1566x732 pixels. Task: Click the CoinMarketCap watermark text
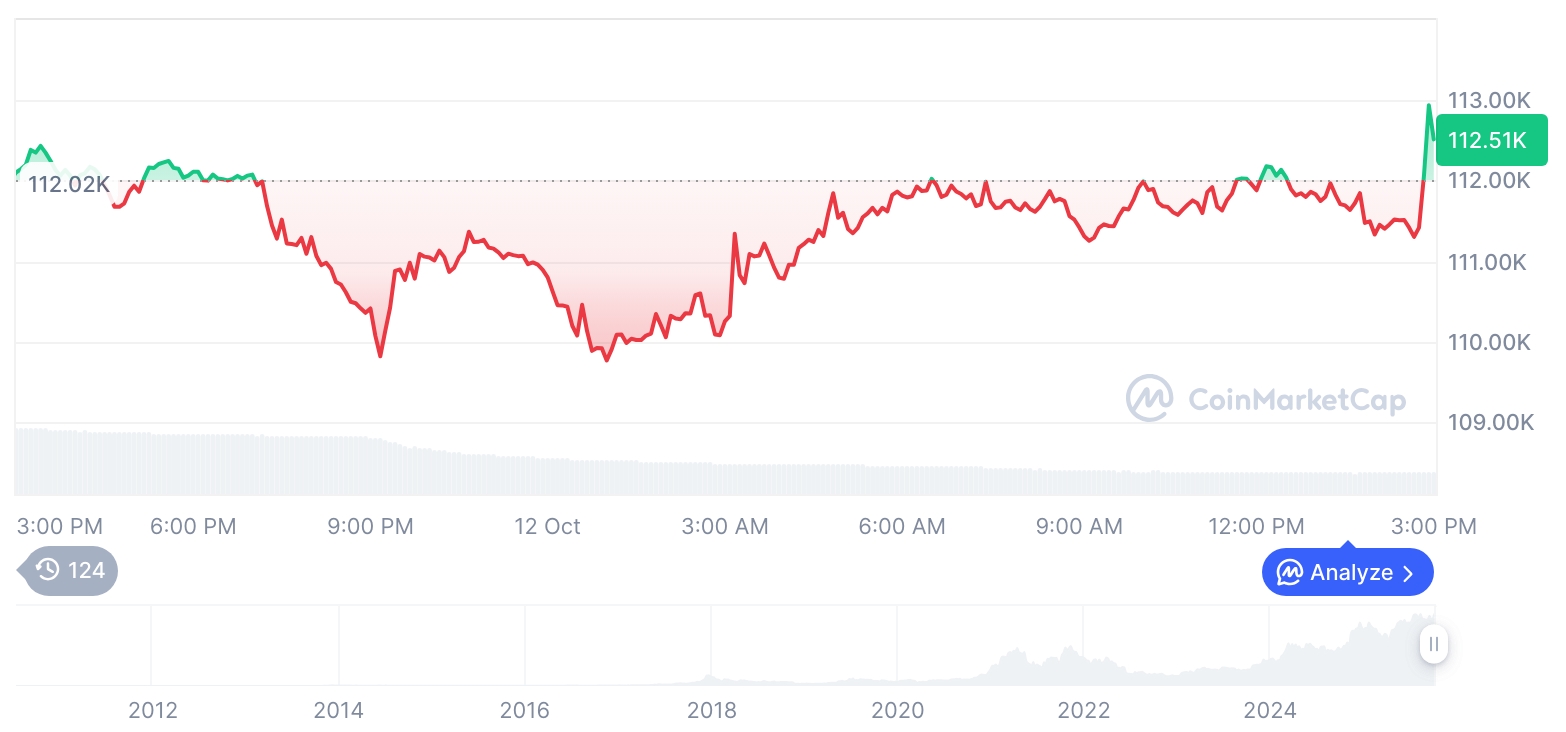pyautogui.click(x=1296, y=400)
